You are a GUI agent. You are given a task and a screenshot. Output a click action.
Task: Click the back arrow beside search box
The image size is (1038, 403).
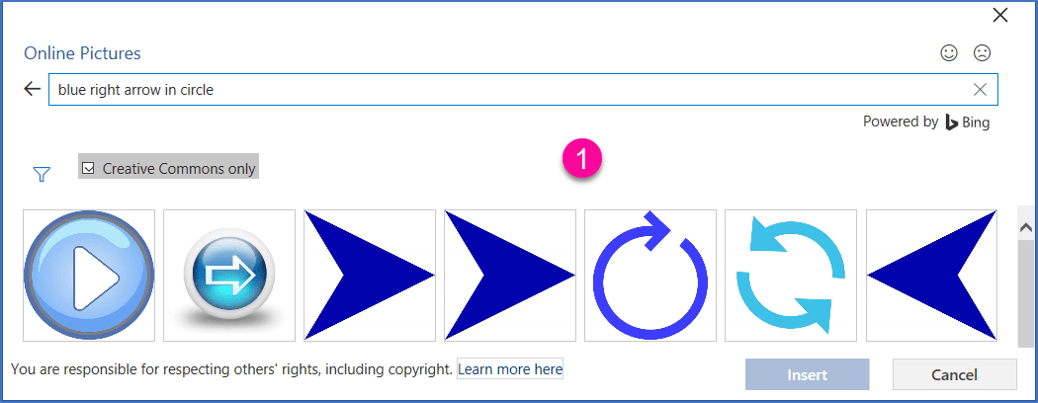(x=32, y=89)
